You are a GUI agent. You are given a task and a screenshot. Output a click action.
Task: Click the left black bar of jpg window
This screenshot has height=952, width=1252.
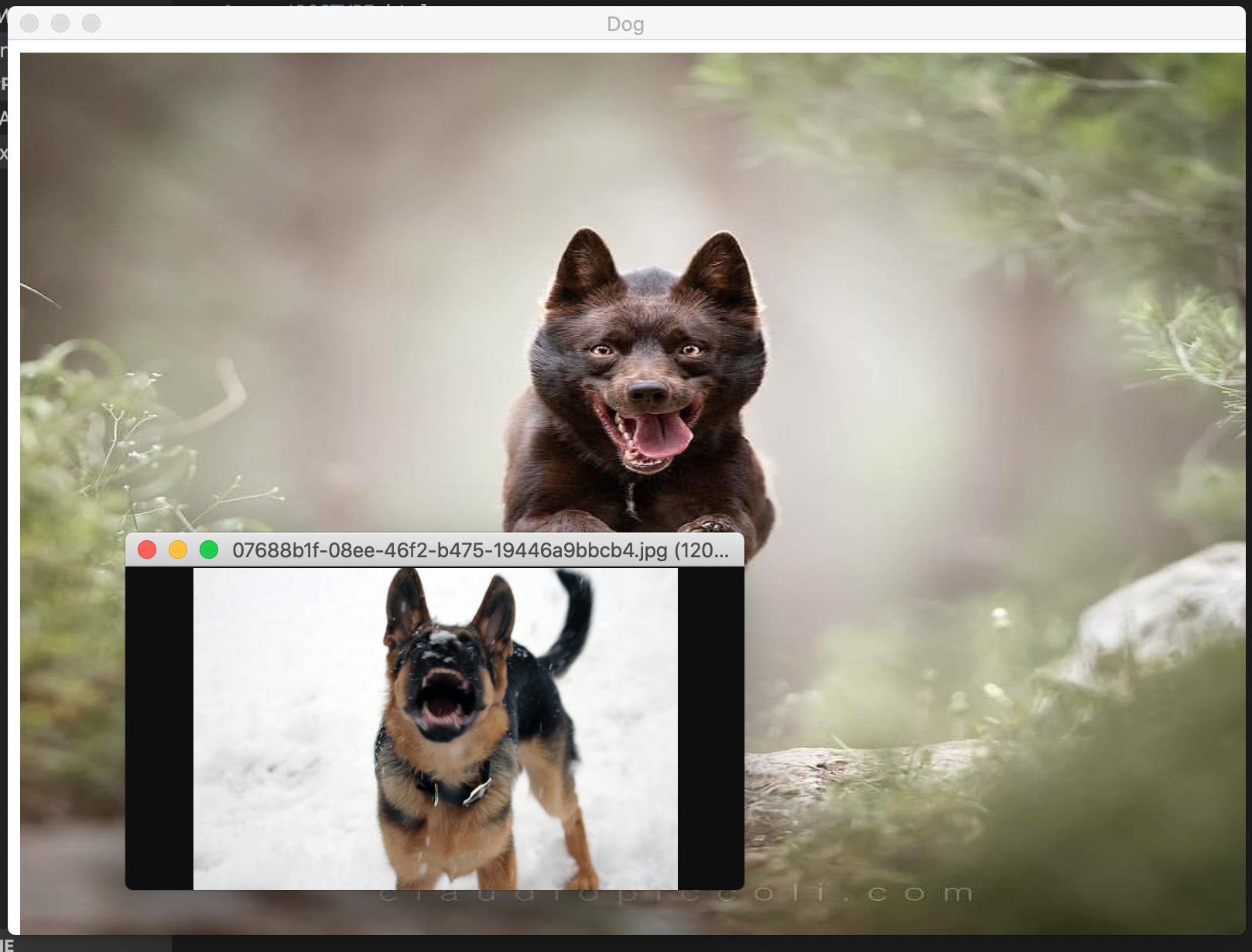coord(159,728)
